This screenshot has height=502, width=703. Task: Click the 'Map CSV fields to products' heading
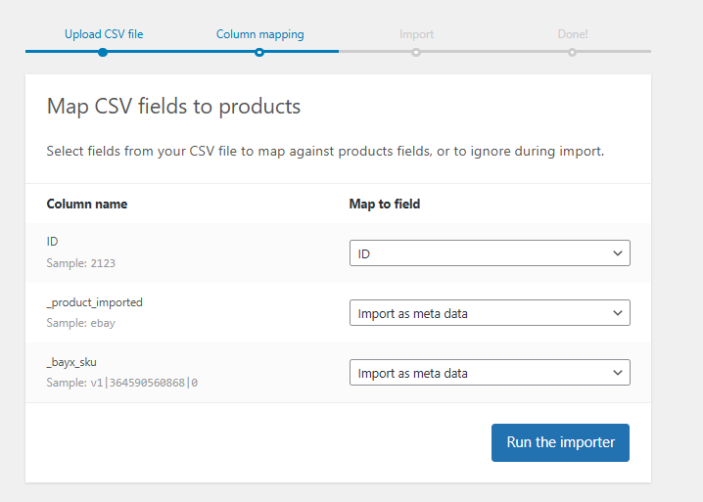pyautogui.click(x=174, y=106)
